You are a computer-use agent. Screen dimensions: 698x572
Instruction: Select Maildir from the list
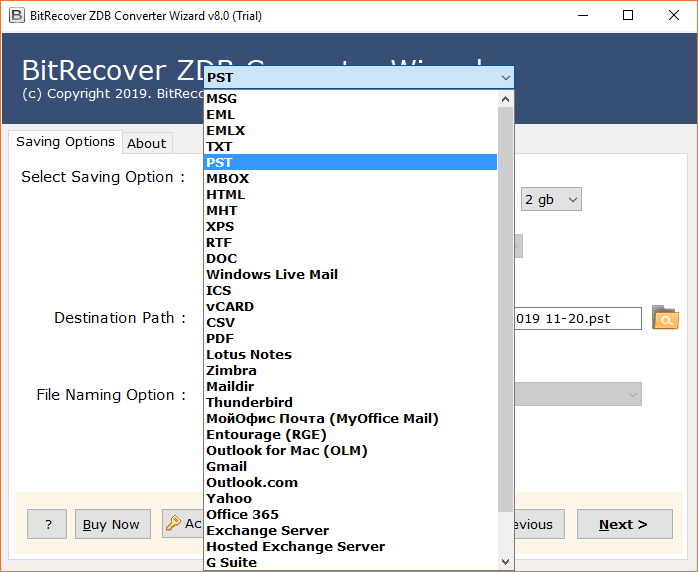click(350, 387)
